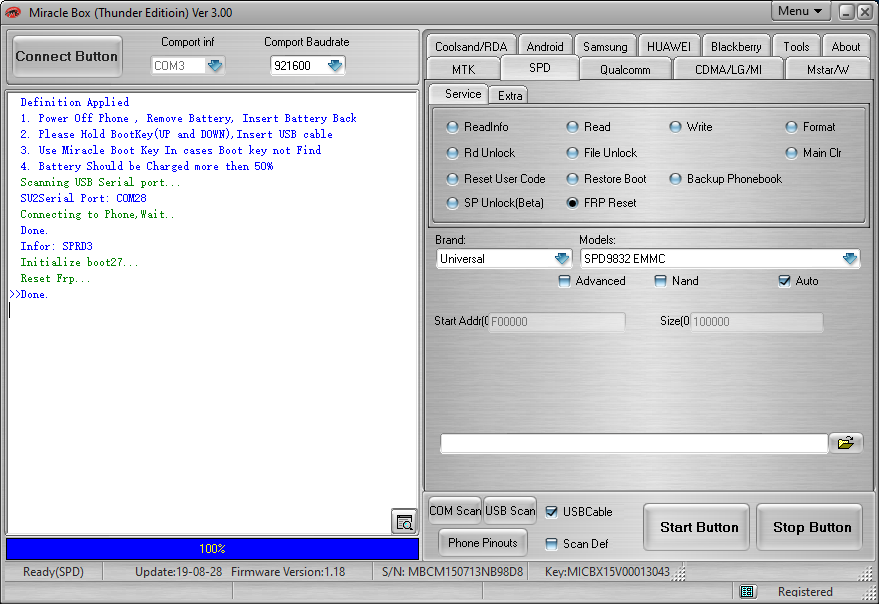Open the Mstar/W tab
The image size is (879, 604).
pyautogui.click(x=828, y=70)
